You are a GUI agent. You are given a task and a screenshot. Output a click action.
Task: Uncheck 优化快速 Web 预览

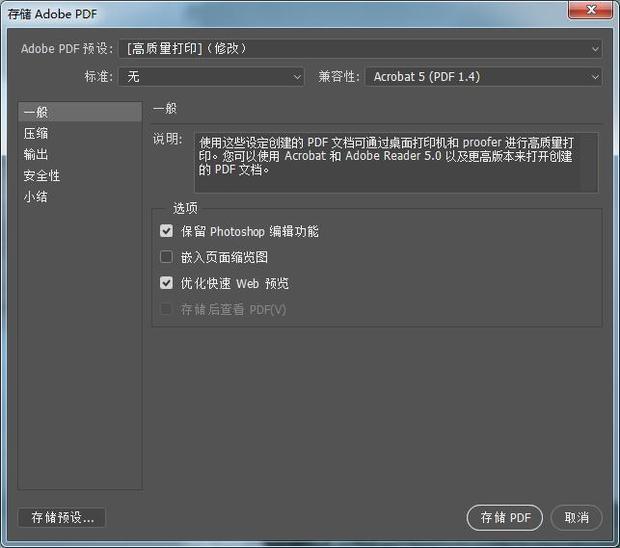(x=166, y=283)
